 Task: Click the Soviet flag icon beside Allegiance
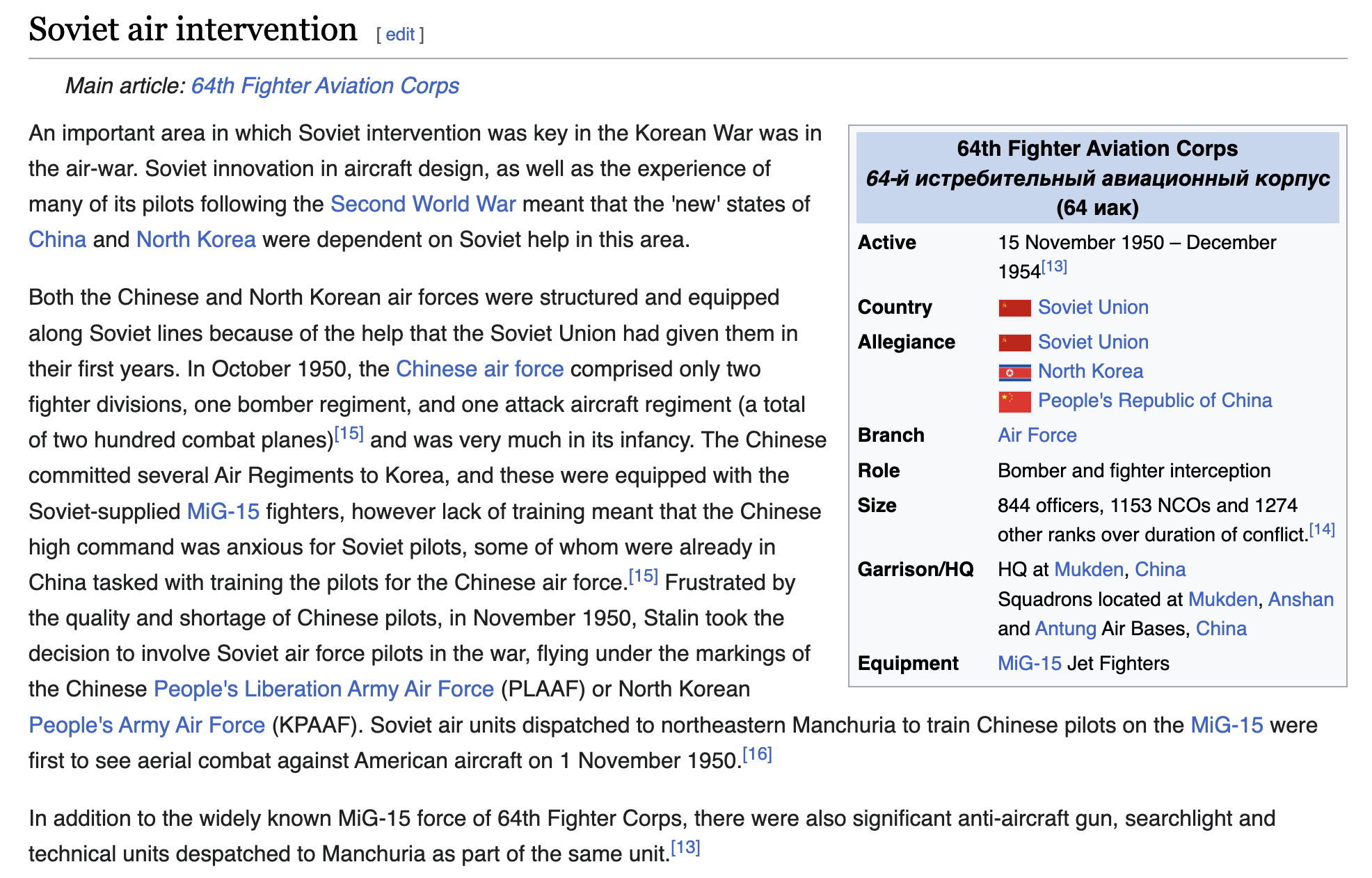pos(1014,342)
